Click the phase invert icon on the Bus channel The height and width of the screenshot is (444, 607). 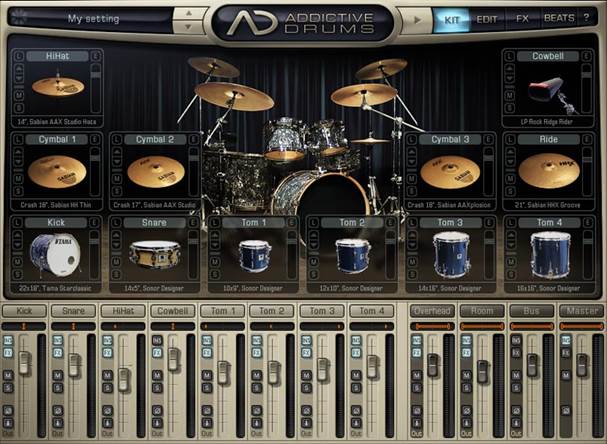(516, 410)
